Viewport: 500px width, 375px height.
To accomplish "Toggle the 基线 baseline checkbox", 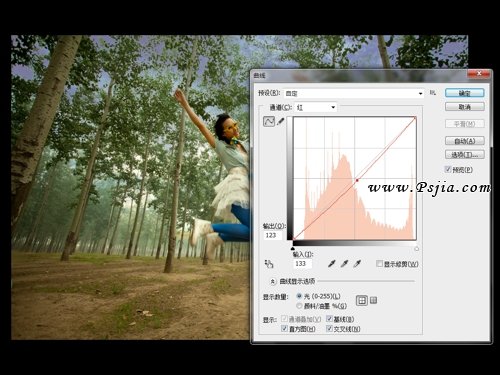I will point(329,319).
